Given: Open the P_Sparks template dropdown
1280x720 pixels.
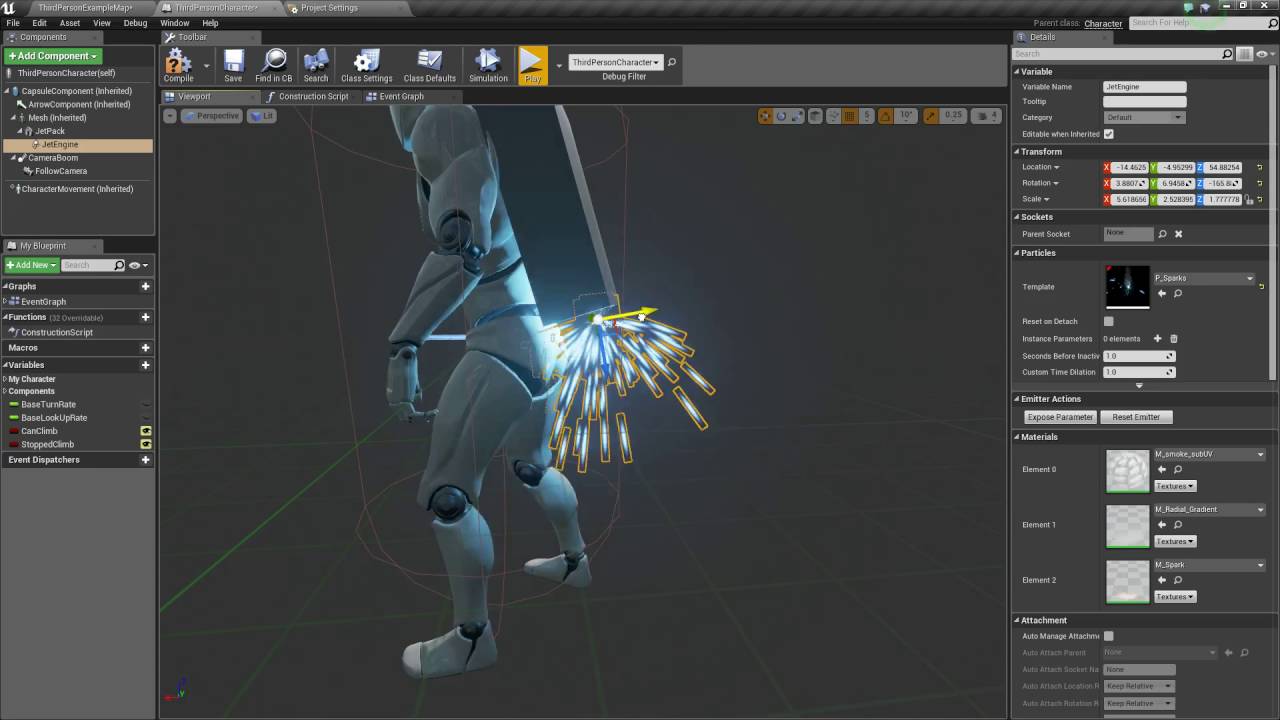Looking at the screenshot, I should click(x=1204, y=279).
